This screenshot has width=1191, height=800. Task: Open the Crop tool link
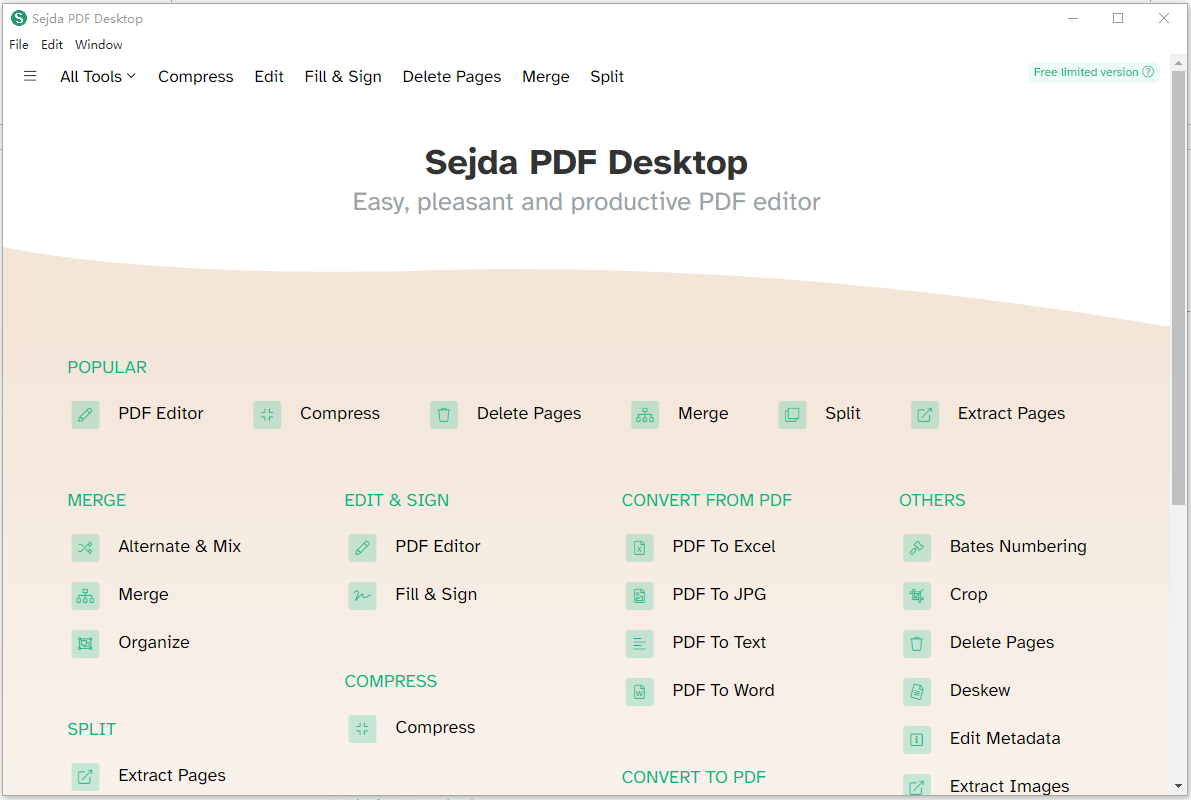tap(968, 594)
